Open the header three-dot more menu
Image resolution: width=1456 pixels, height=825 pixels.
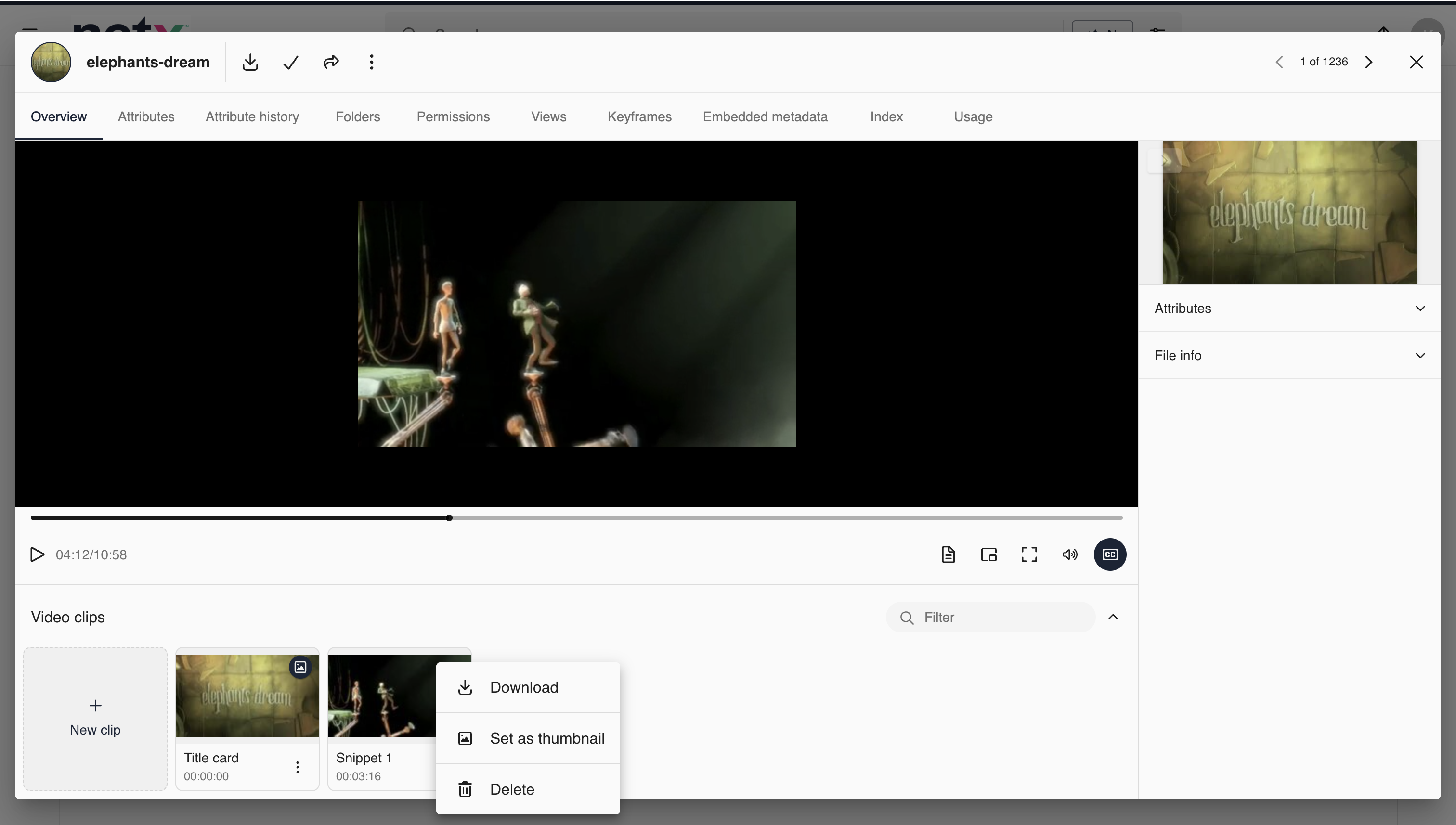pyautogui.click(x=372, y=62)
